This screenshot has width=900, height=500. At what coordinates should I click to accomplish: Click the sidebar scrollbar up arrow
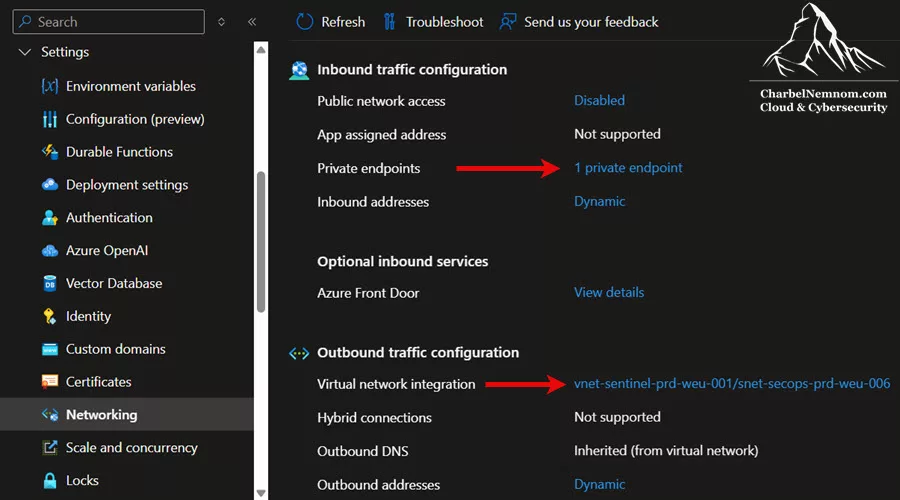[x=261, y=49]
